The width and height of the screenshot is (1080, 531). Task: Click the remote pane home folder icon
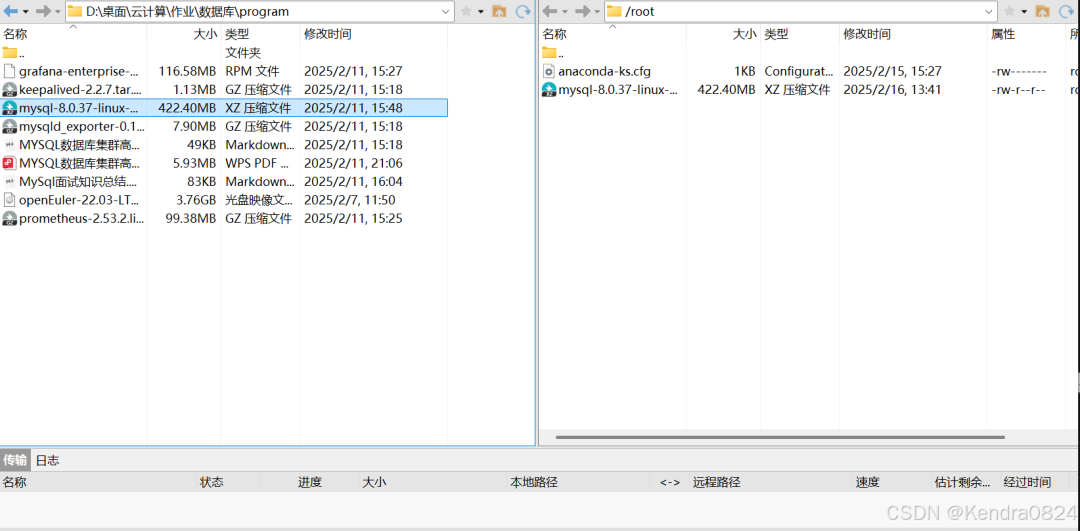pos(1043,11)
